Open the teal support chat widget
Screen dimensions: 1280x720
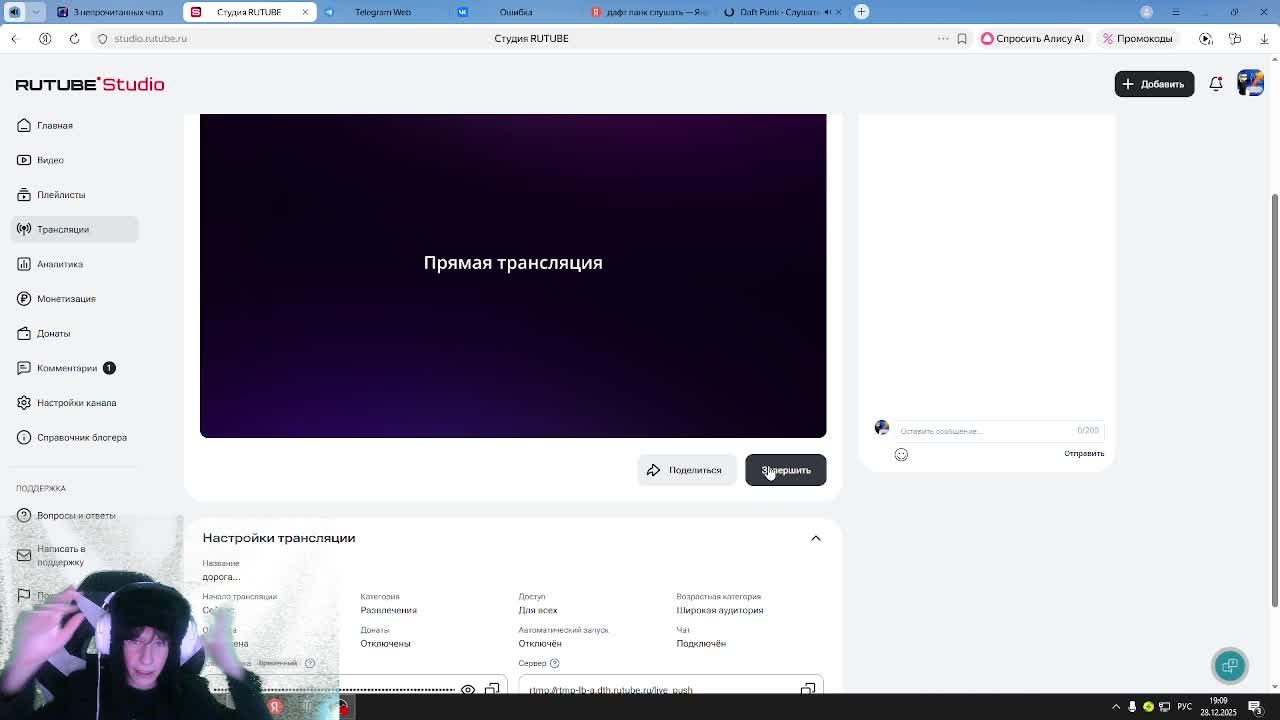pyautogui.click(x=1230, y=666)
